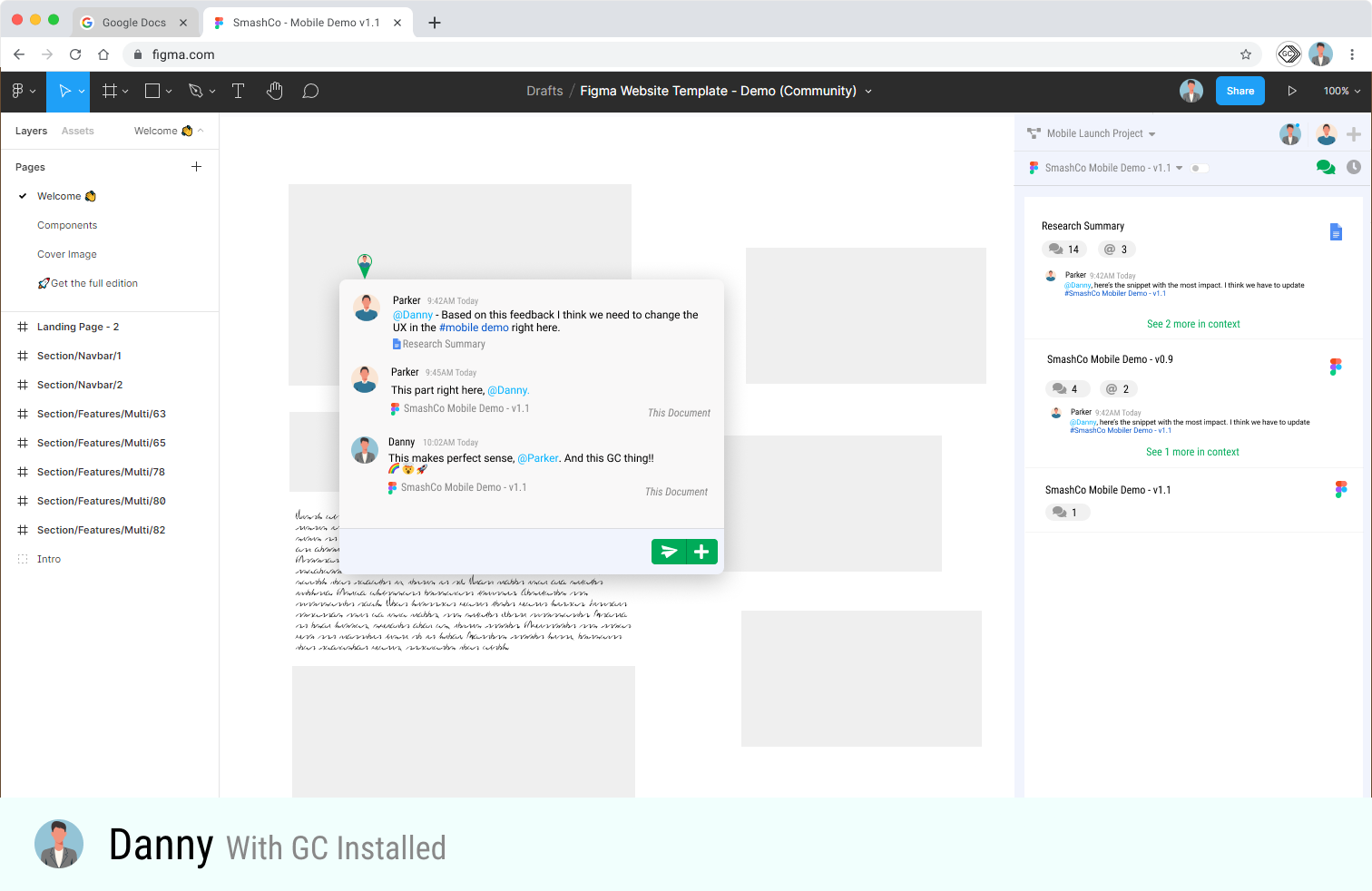The width and height of the screenshot is (1372, 891).
Task: Open Get the full edition page
Action: pos(88,283)
